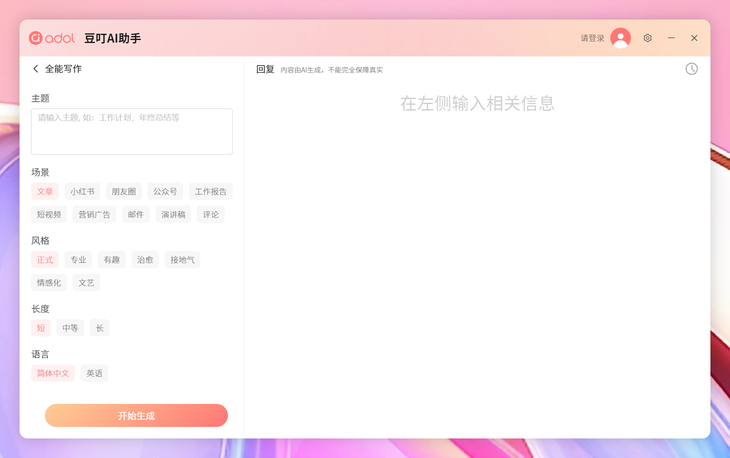Choose the 正式 style chip
This screenshot has height=458, width=730.
45,260
